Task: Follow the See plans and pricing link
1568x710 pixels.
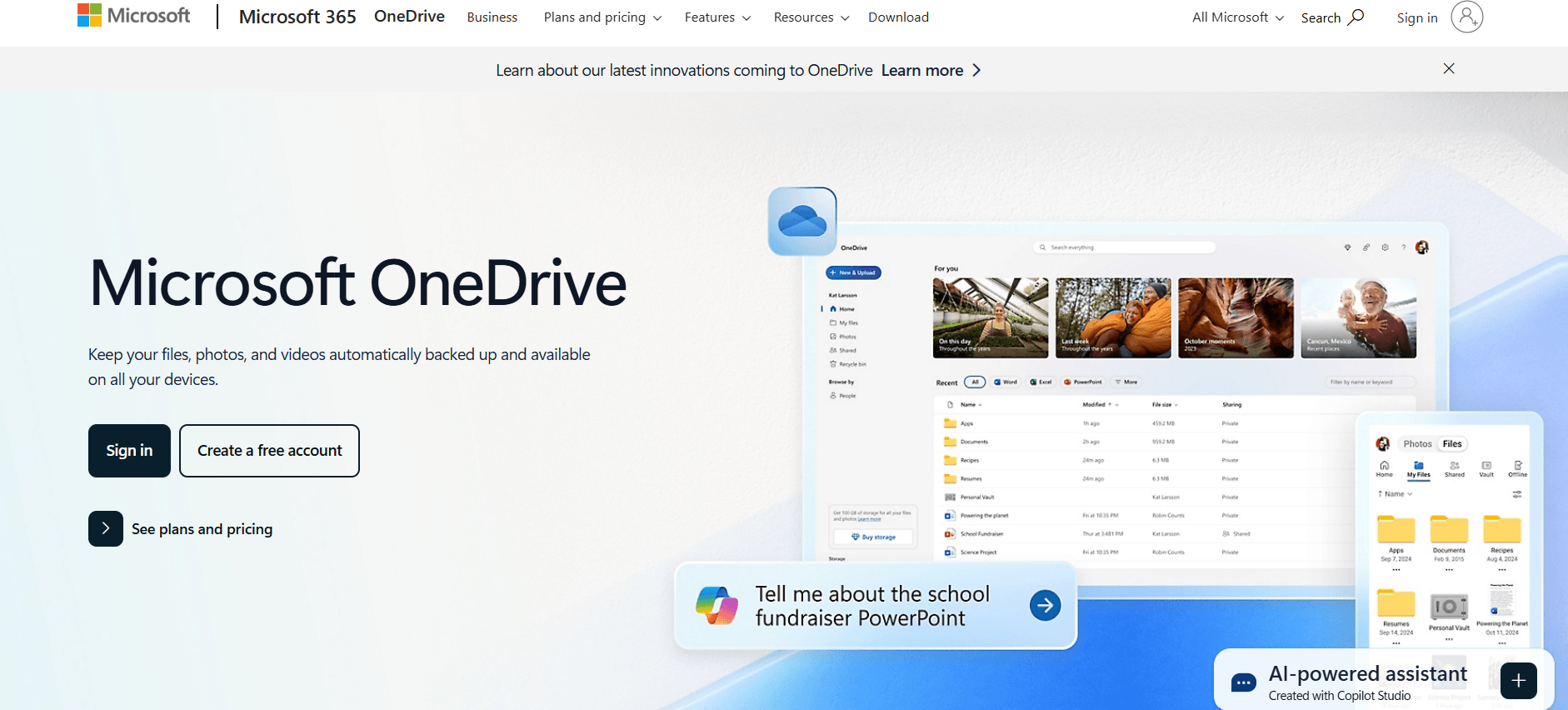Action: (x=180, y=529)
